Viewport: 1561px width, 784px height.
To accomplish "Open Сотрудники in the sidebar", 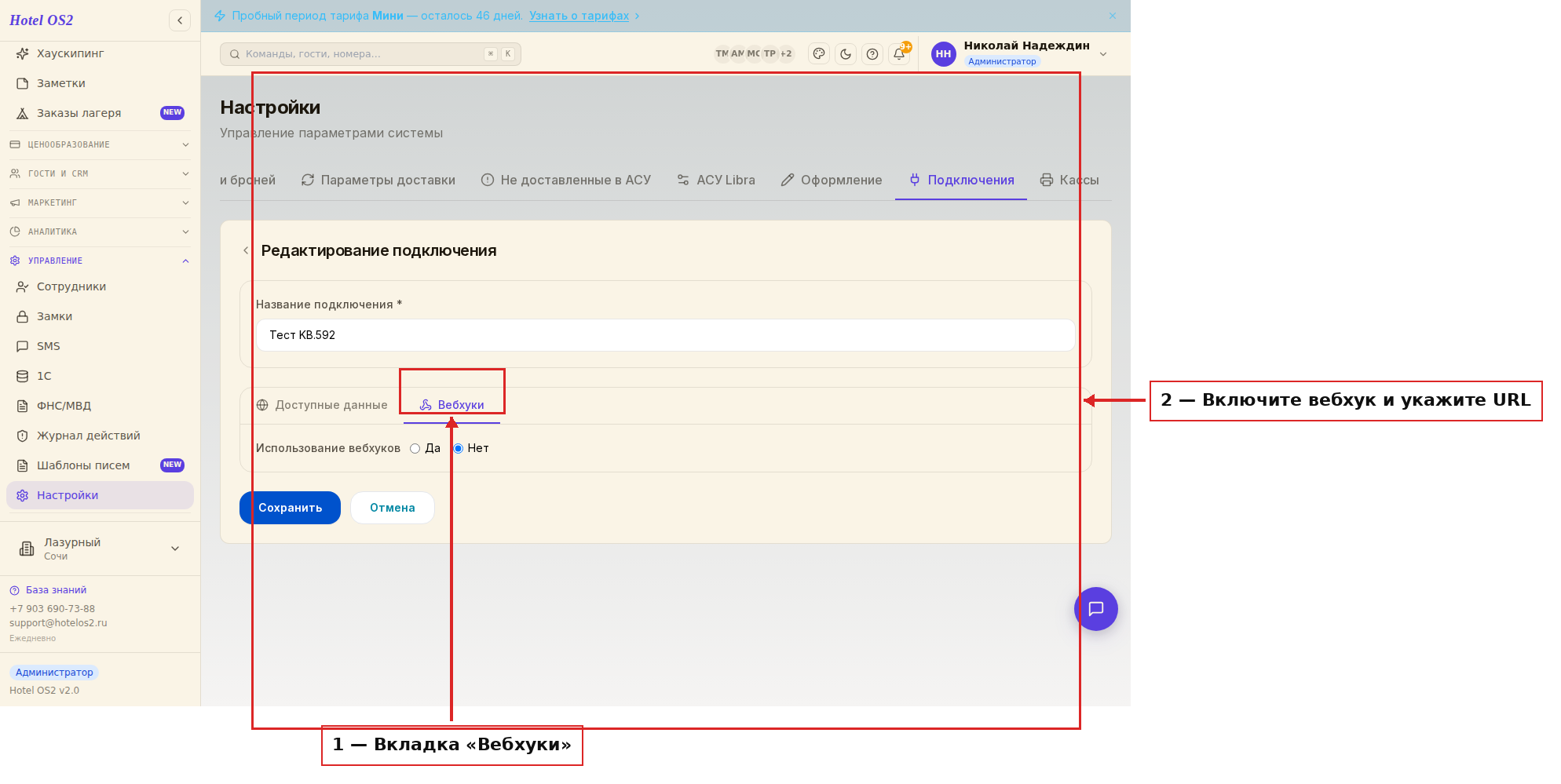I will click(x=100, y=286).
